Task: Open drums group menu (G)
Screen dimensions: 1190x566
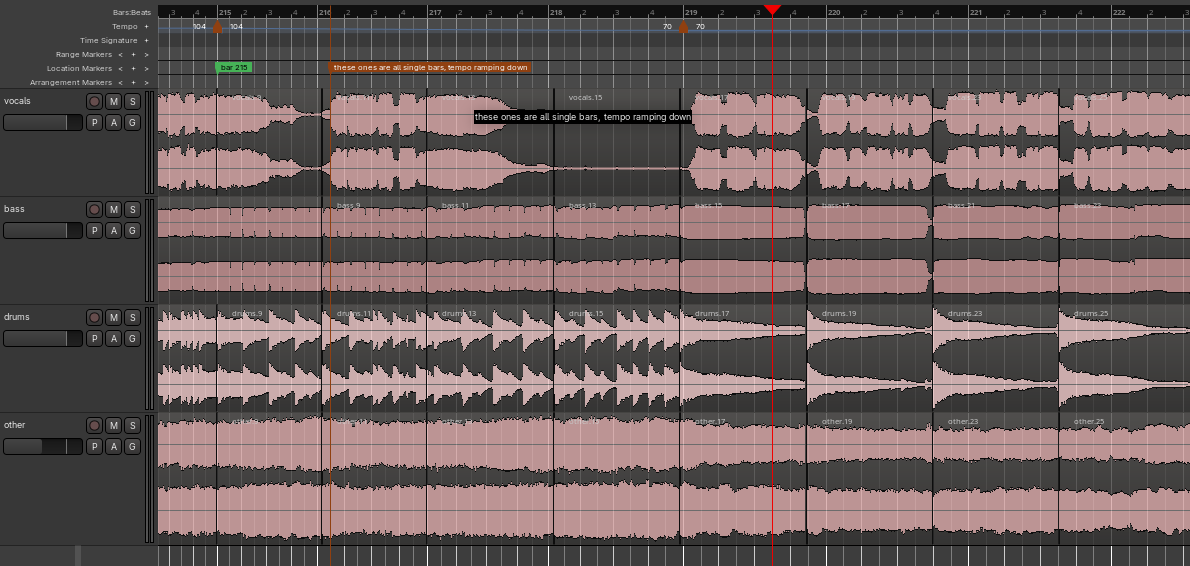Action: [132, 338]
